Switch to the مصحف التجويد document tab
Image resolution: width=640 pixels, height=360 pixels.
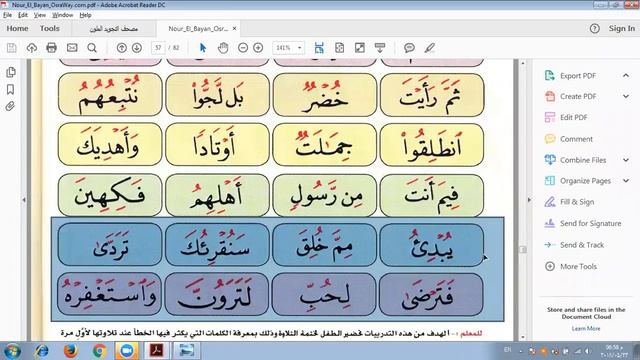pyautogui.click(x=113, y=29)
